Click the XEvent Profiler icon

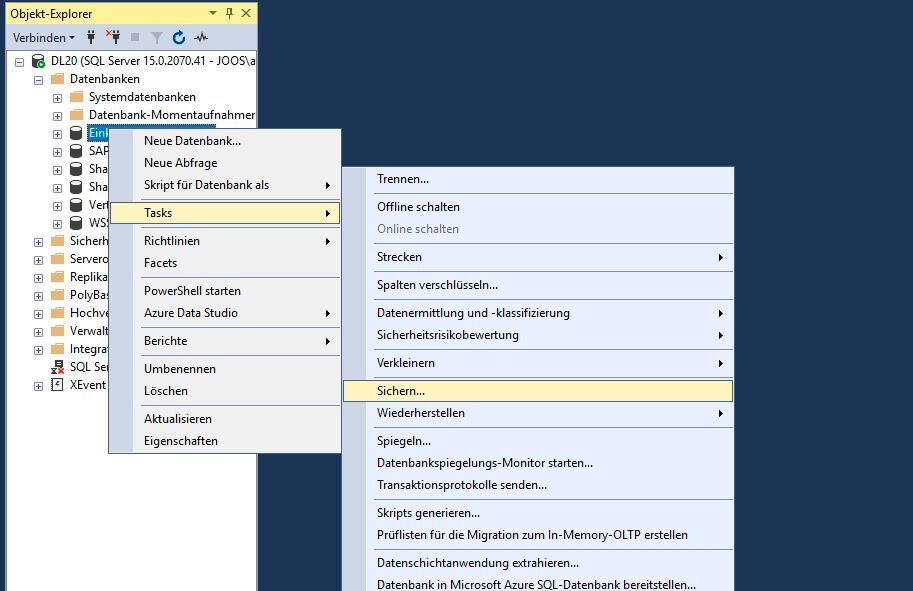click(x=56, y=385)
